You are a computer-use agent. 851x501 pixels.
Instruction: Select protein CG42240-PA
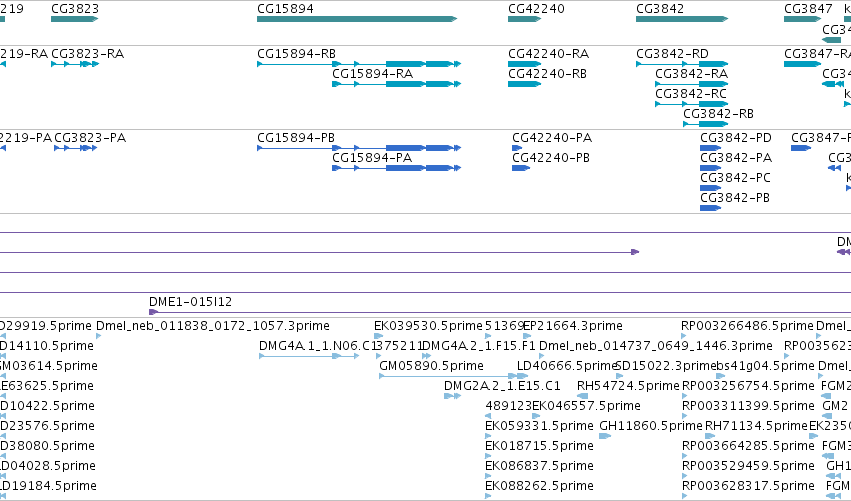pos(517,148)
